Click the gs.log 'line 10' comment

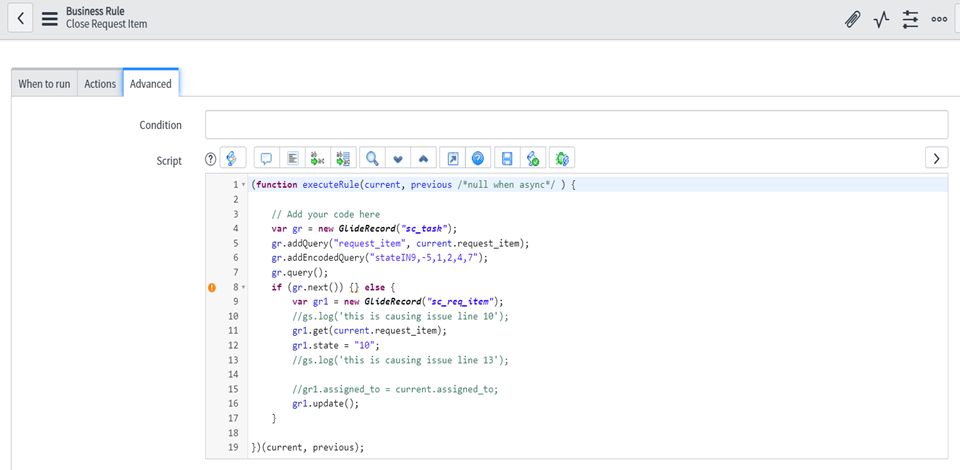click(400, 316)
